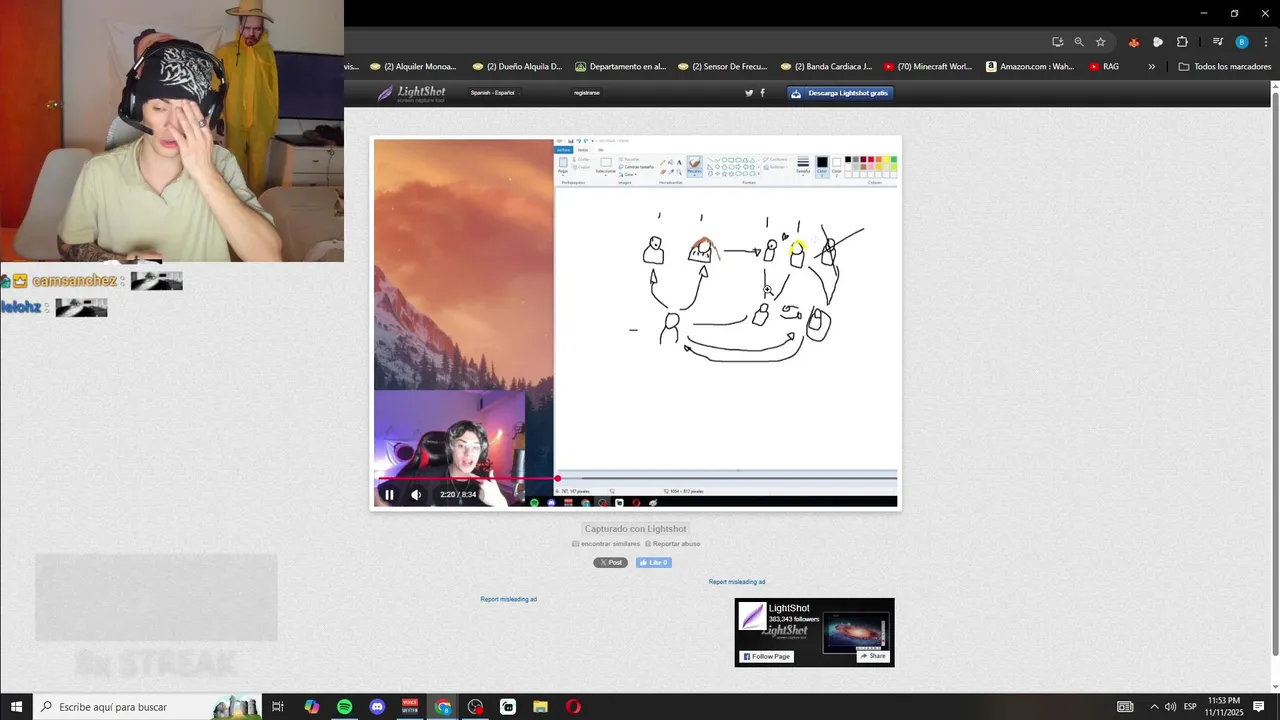Click the install app icon in address bar
1280x720 pixels.
coord(1057,42)
